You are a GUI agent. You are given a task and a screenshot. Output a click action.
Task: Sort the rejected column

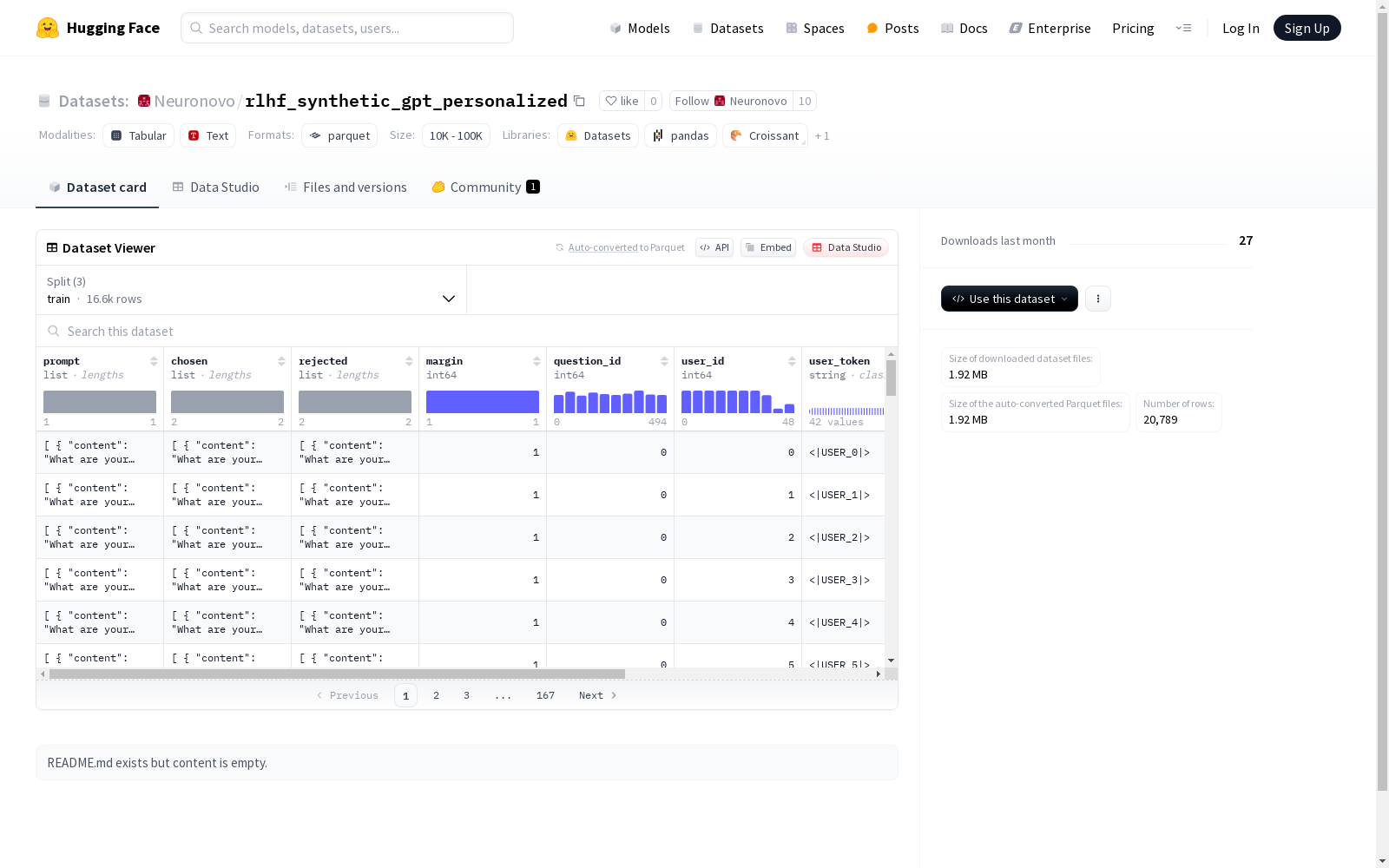[409, 361]
